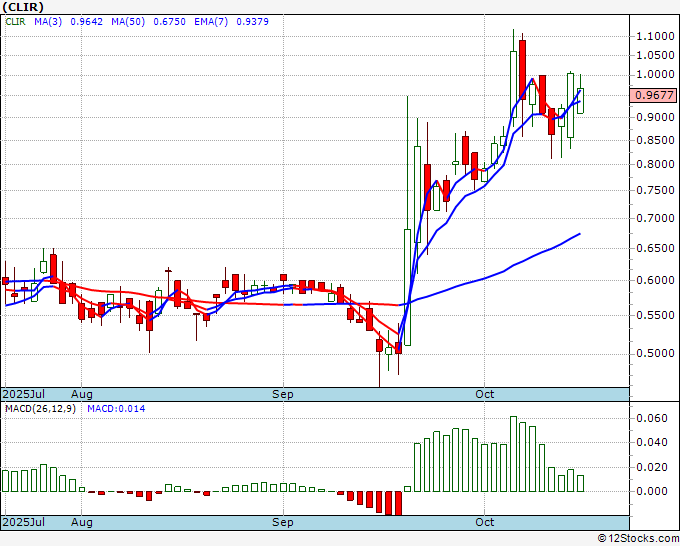This screenshot has width=680, height=546.
Task: Click the current price tag 0.9677
Action: point(654,95)
